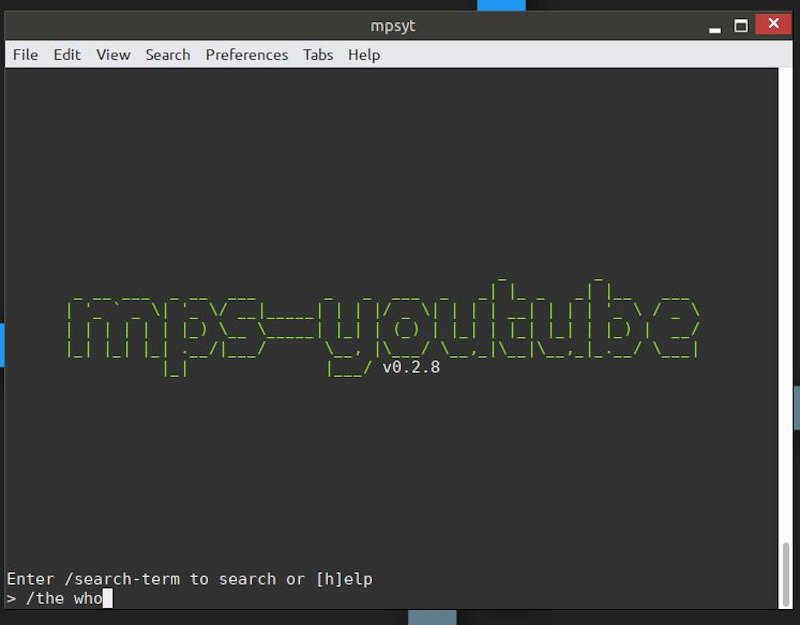Click the green mps-youtube ASCII logo
Viewport: 800px width, 625px height.
[380, 320]
